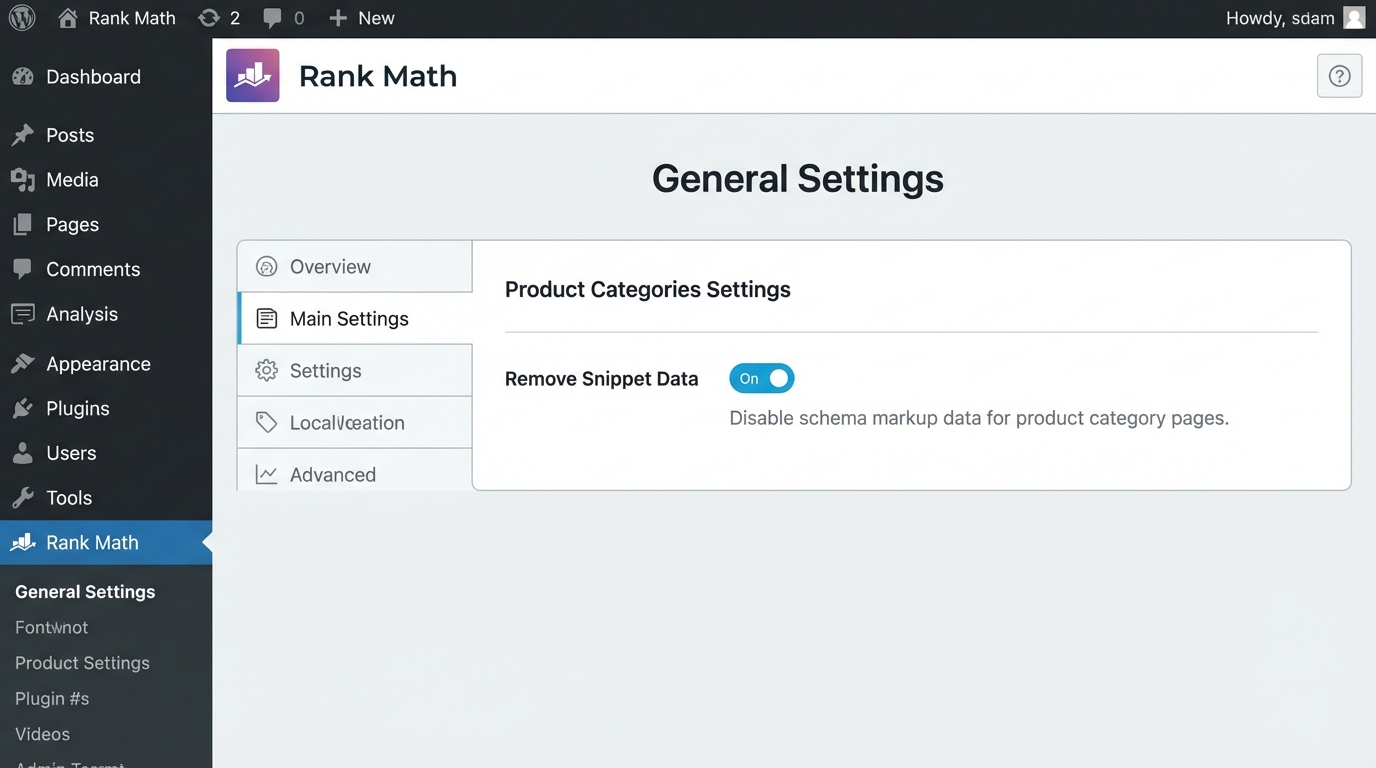Click the Dashboard icon in the sidebar
This screenshot has width=1376, height=768.
(x=22, y=76)
